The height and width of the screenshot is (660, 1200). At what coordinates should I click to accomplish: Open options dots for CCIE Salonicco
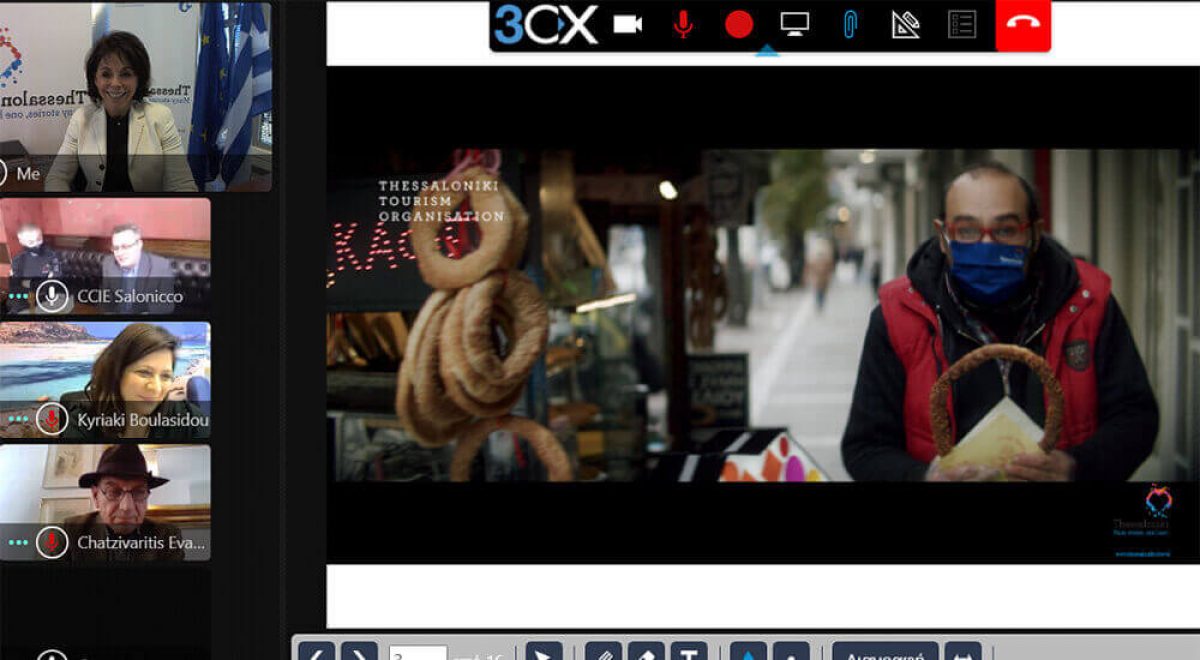(x=18, y=296)
